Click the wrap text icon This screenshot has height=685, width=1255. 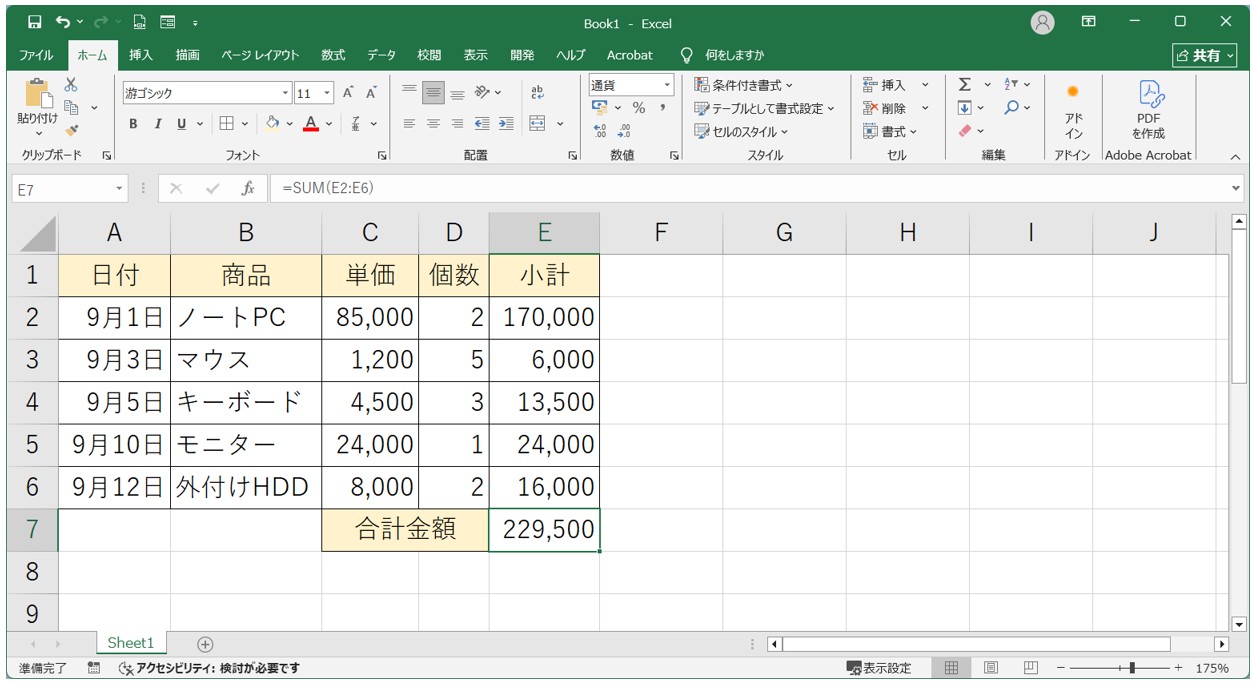[537, 92]
